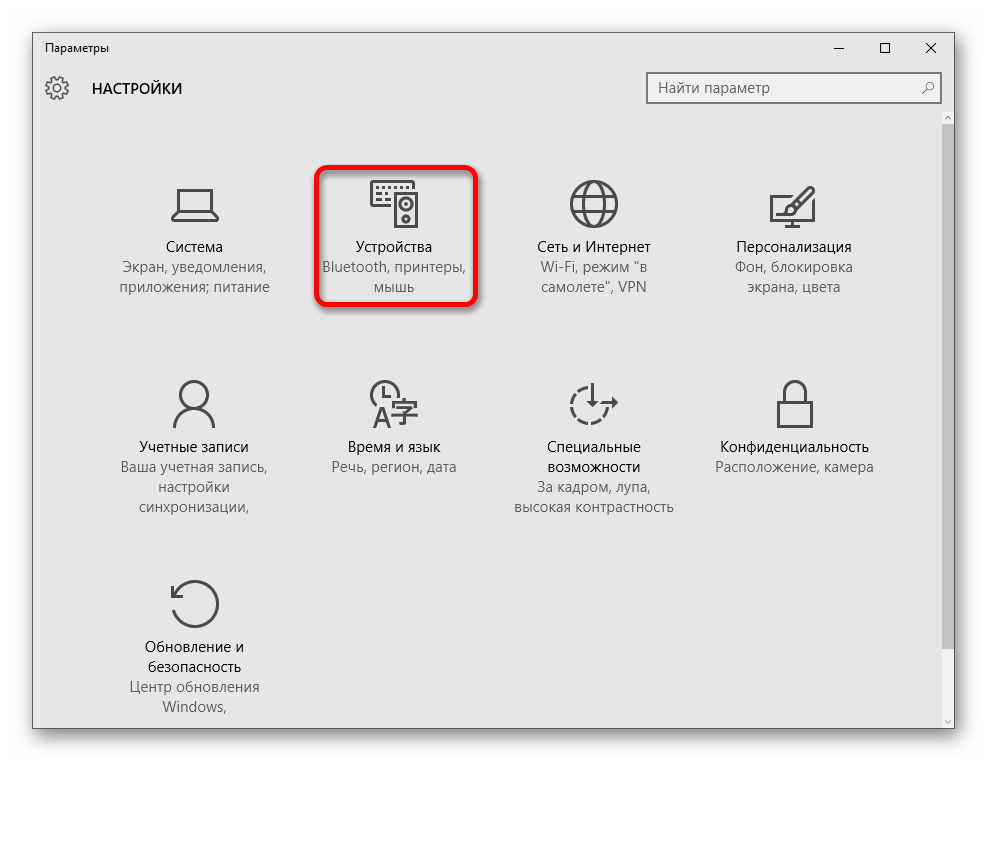The height and width of the screenshot is (841, 987).
Task: Open the Учетные записи person icon
Action: [194, 404]
